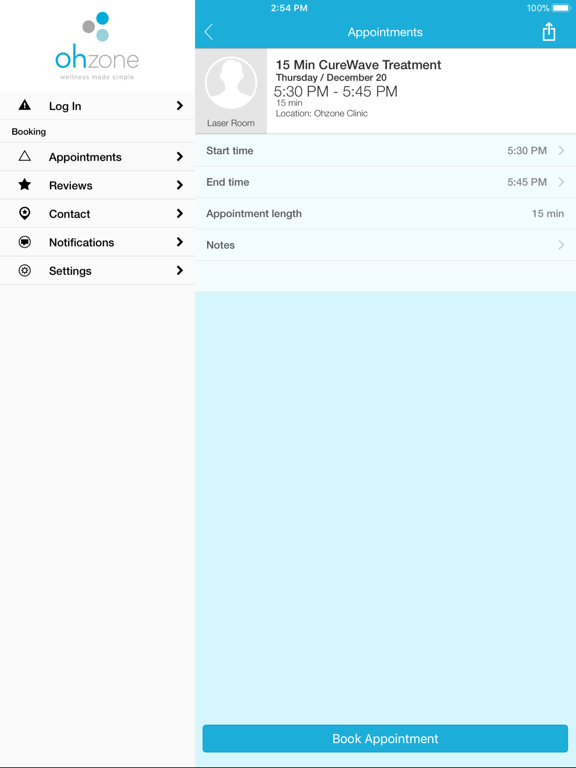Open Reviews in the sidebar
This screenshot has height=768, width=576.
pyautogui.click(x=97, y=185)
